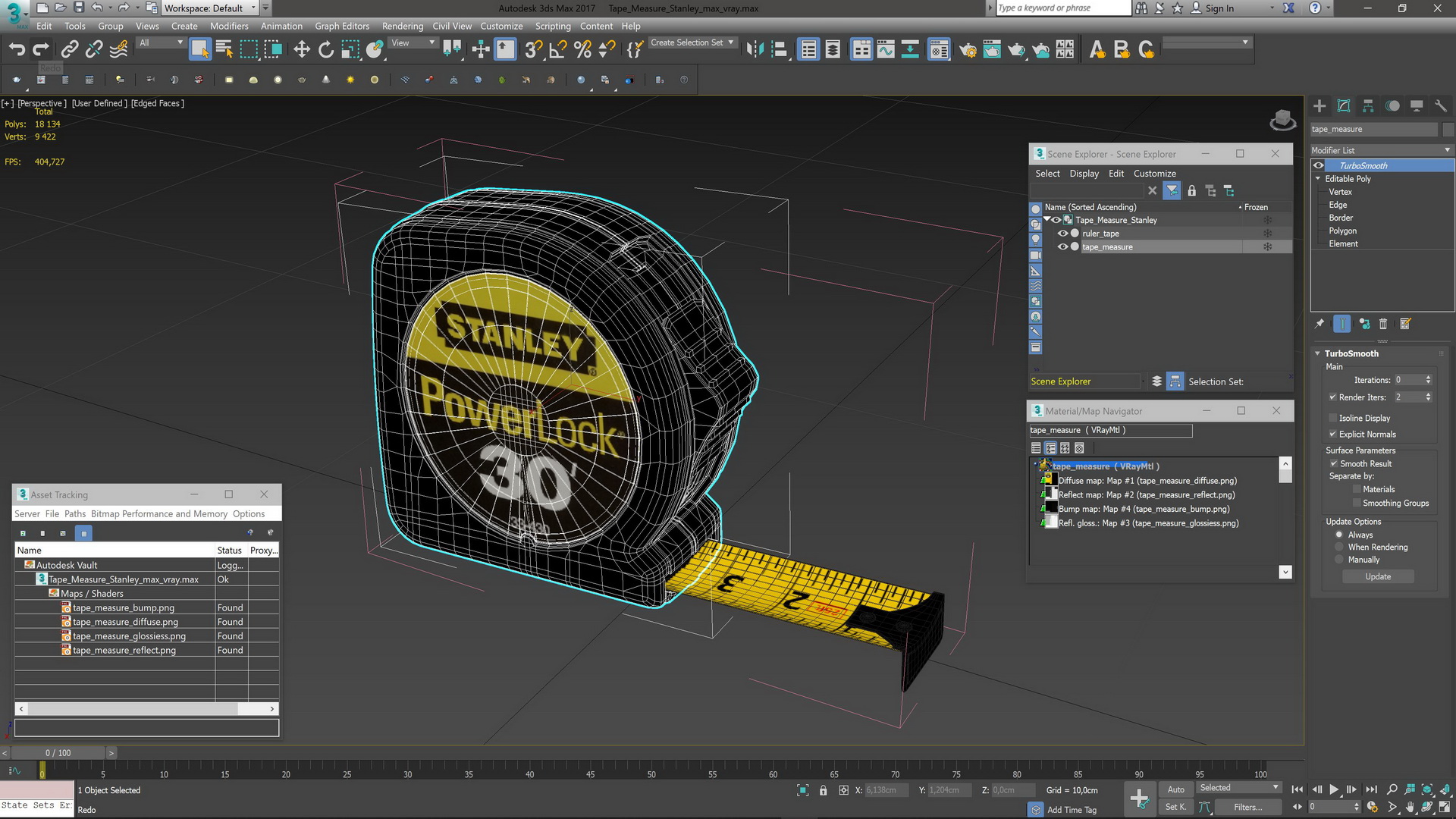Click Sign In link
This screenshot has width=1456, height=819.
pyautogui.click(x=1219, y=8)
